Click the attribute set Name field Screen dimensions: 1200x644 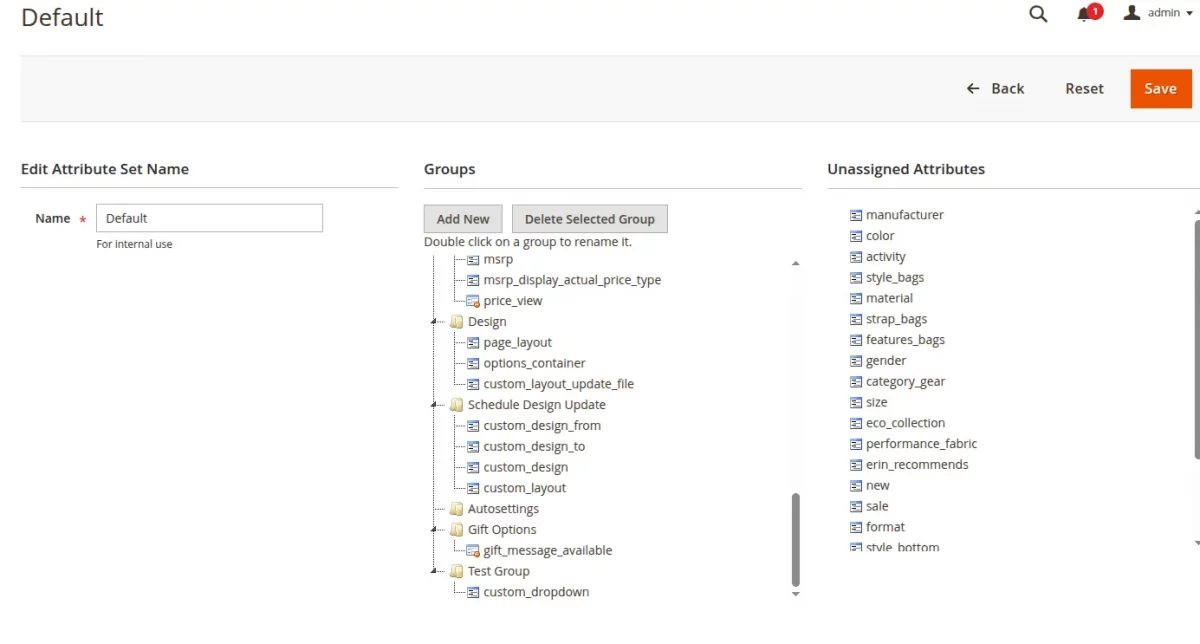(x=209, y=218)
